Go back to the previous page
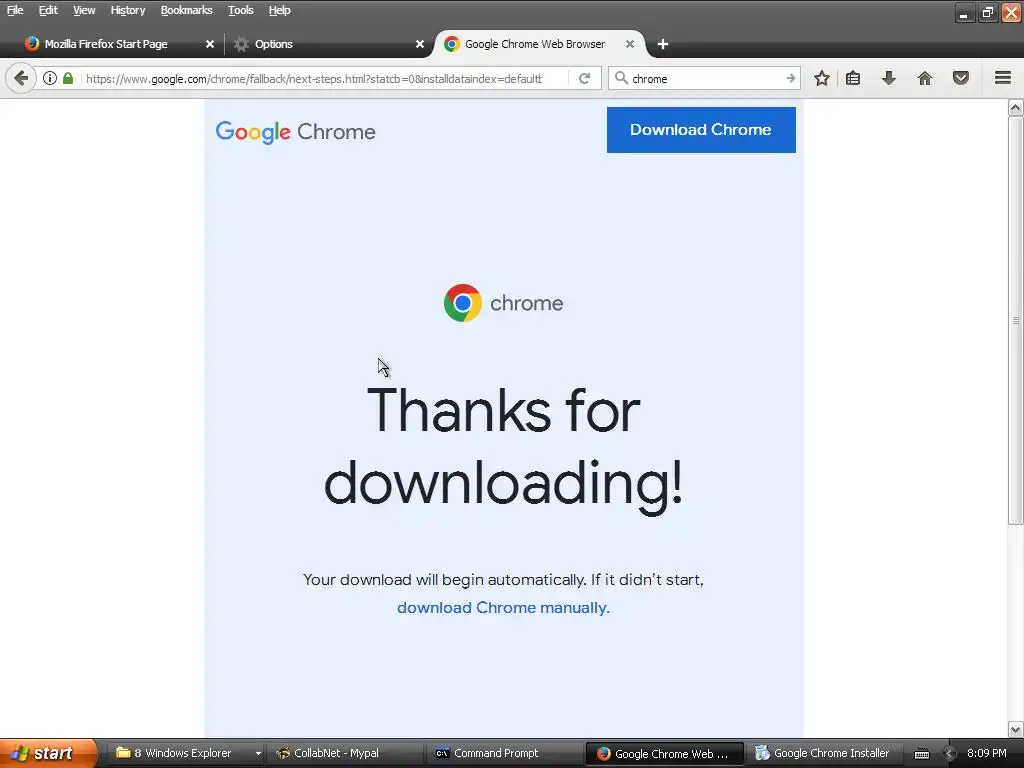1024x768 pixels. 21,78
